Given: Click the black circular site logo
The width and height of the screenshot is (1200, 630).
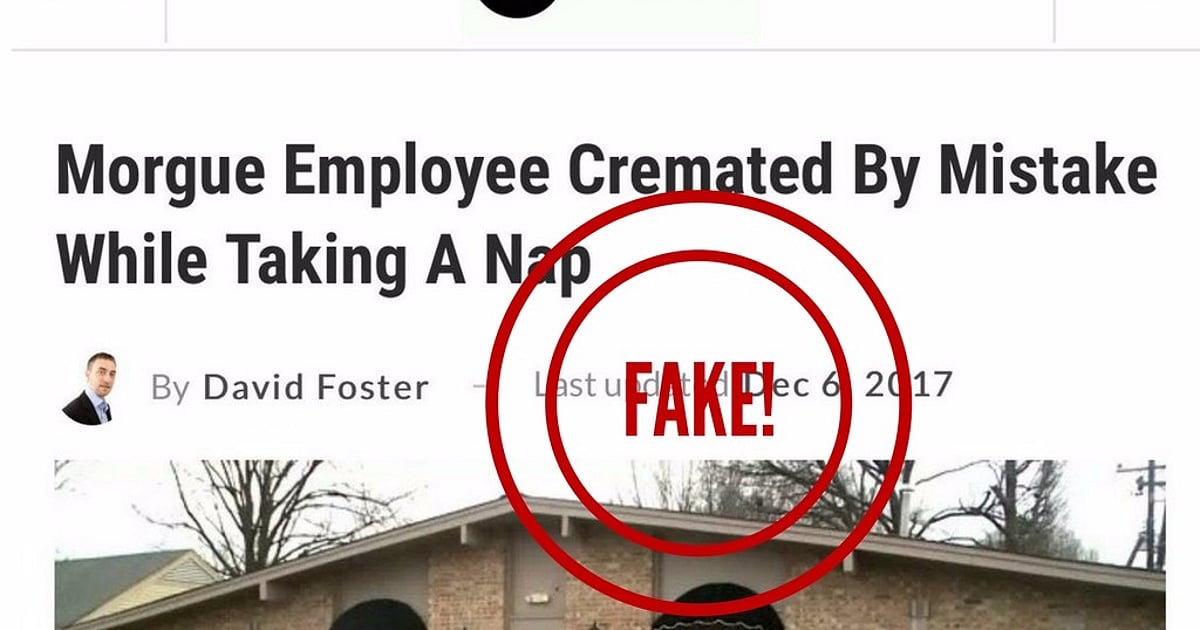Looking at the screenshot, I should tap(517, 6).
